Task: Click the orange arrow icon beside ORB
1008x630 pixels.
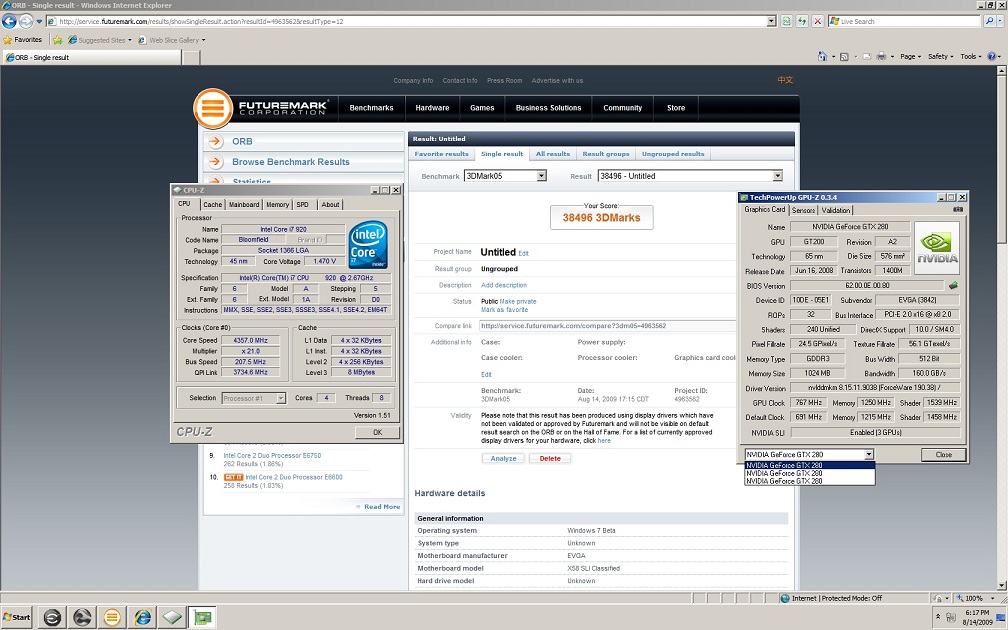Action: point(215,141)
